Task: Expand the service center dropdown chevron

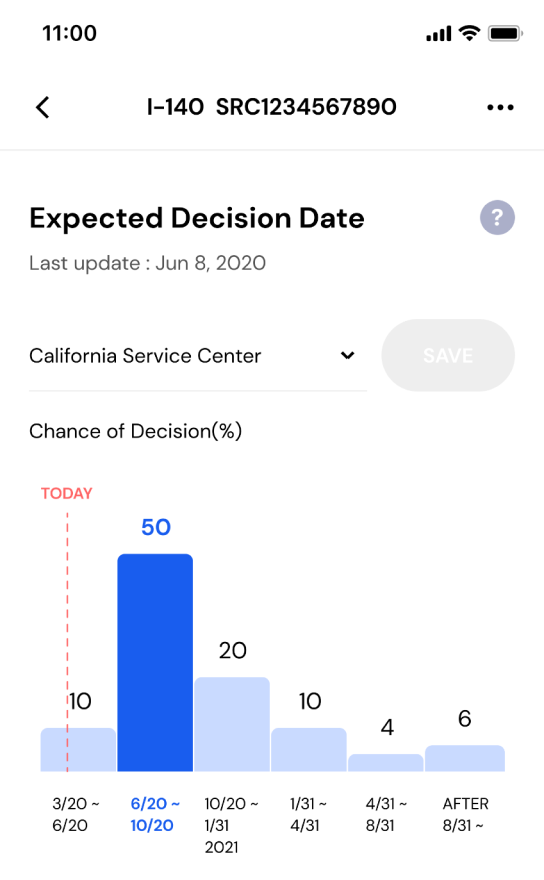Action: 348,355
